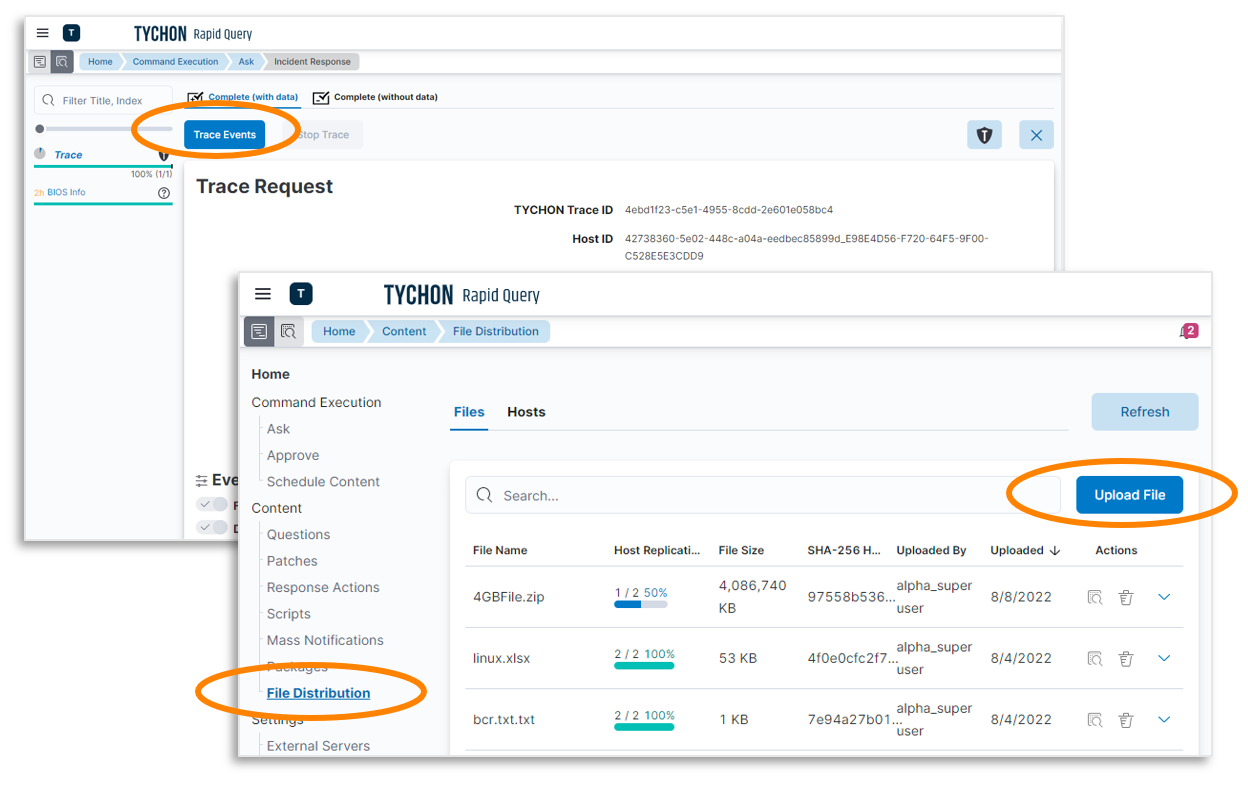1248x789 pixels.
Task: Click the Trace Events button
Action: (225, 135)
